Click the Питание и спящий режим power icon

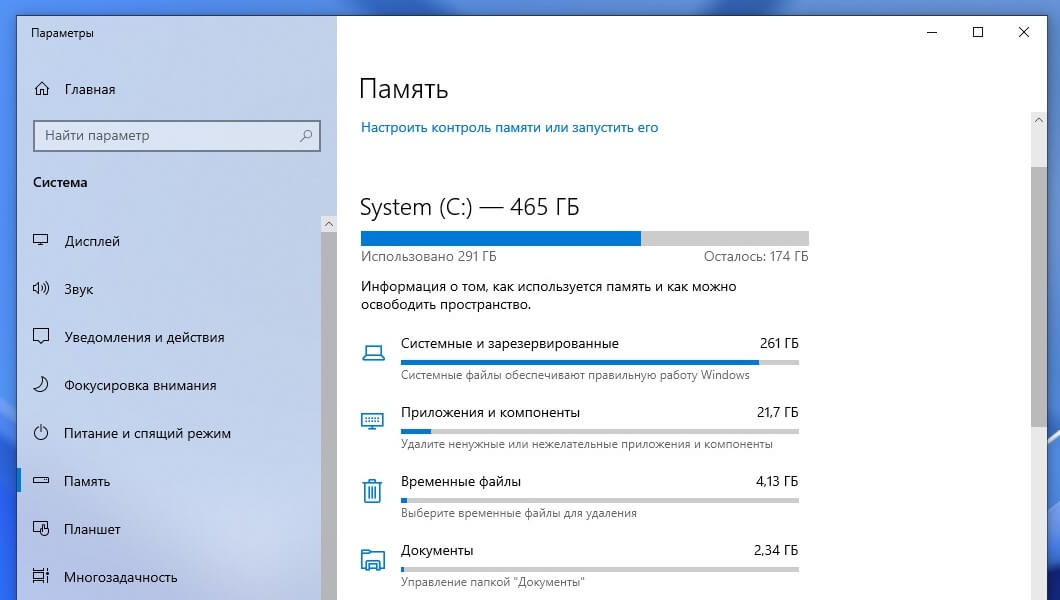coord(41,433)
